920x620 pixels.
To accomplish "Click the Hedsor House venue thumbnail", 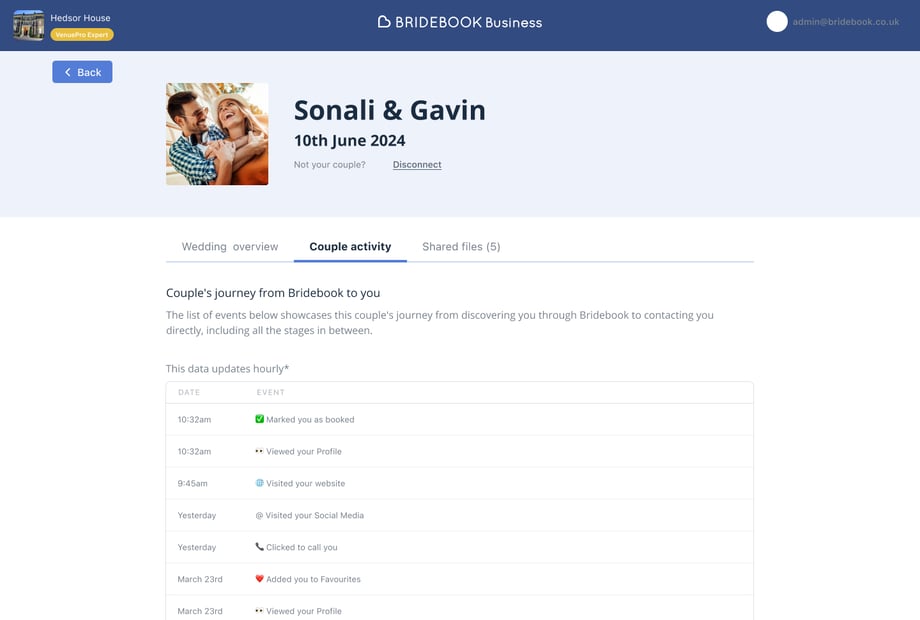I will click(28, 25).
